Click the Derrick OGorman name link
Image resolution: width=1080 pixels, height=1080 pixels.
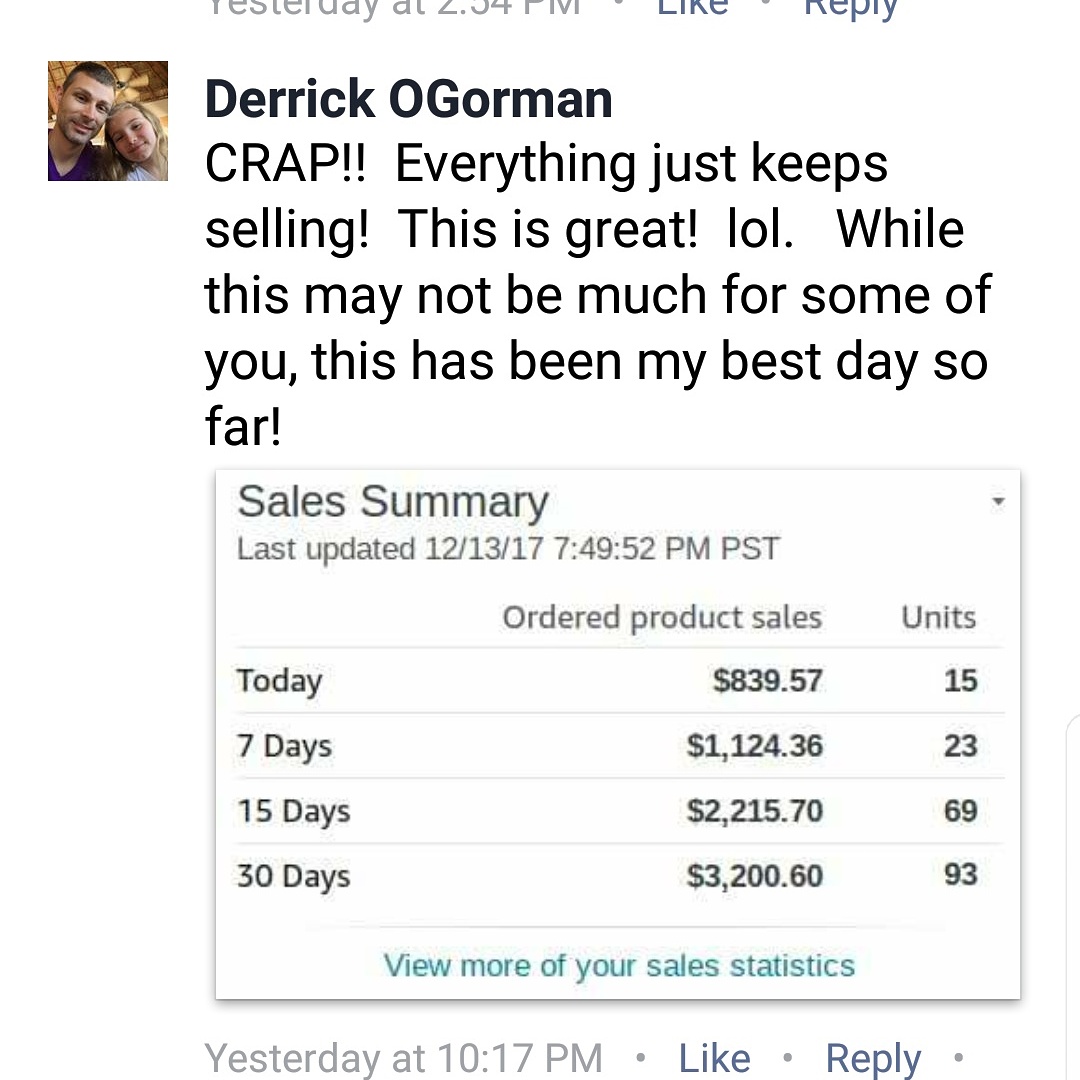click(x=408, y=99)
